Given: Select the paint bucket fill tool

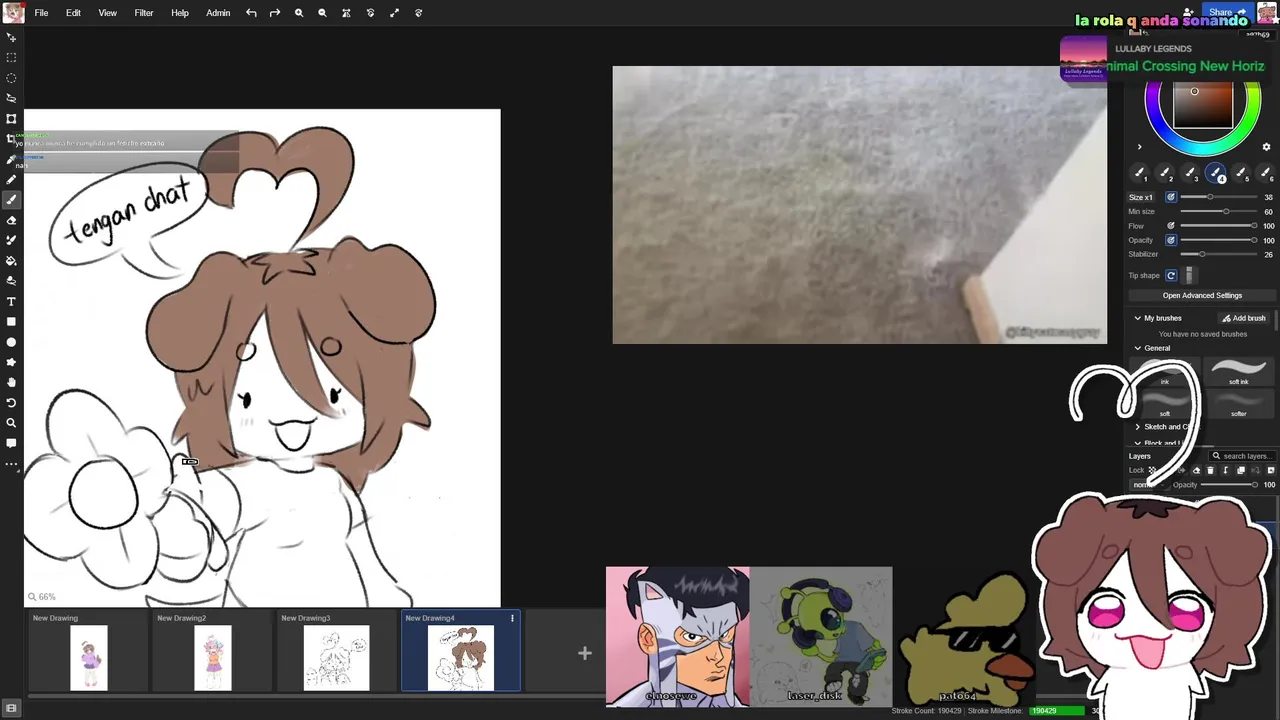Looking at the screenshot, I should click(x=11, y=261).
